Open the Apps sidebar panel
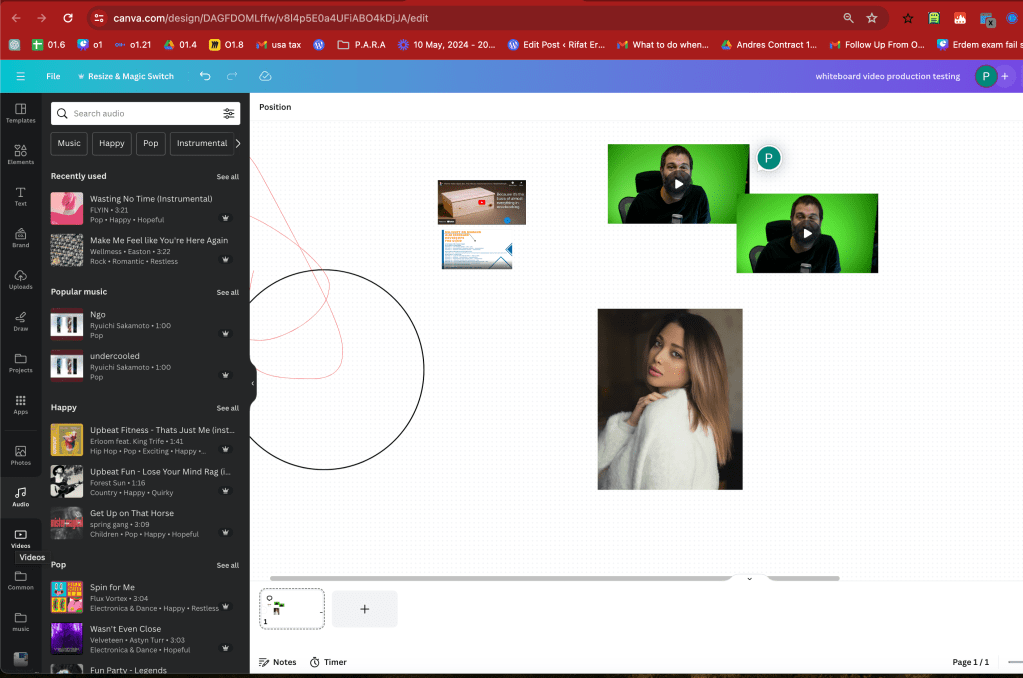The image size is (1023, 678). click(x=20, y=405)
